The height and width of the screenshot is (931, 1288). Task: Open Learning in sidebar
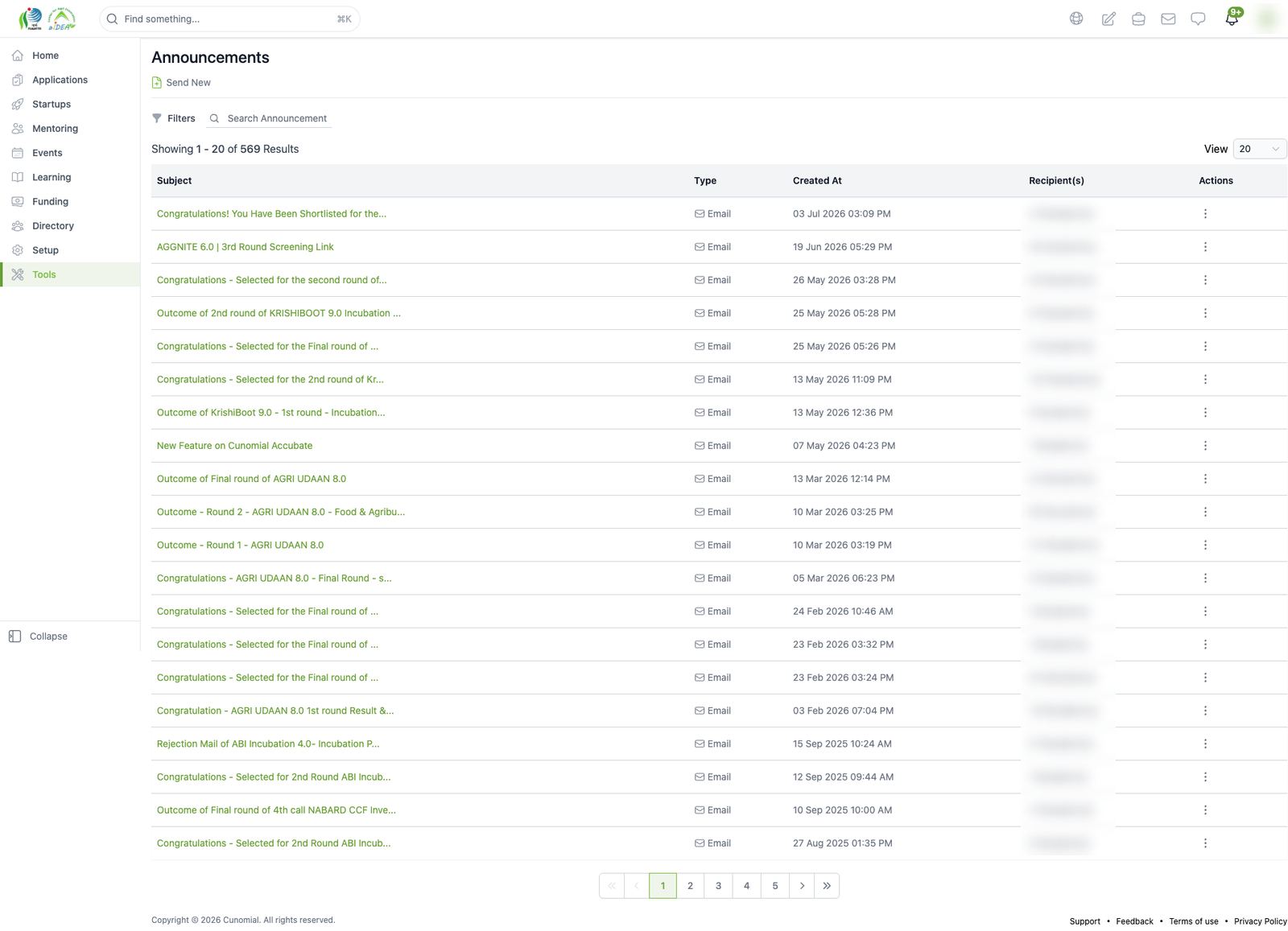(x=70, y=177)
